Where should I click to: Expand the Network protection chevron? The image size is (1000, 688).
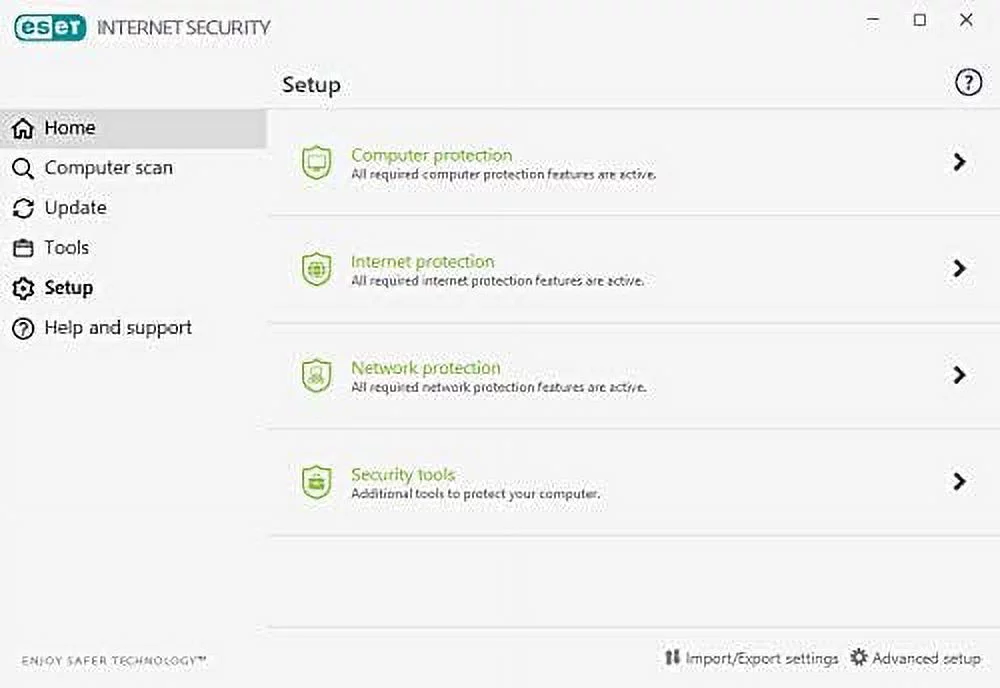(959, 375)
